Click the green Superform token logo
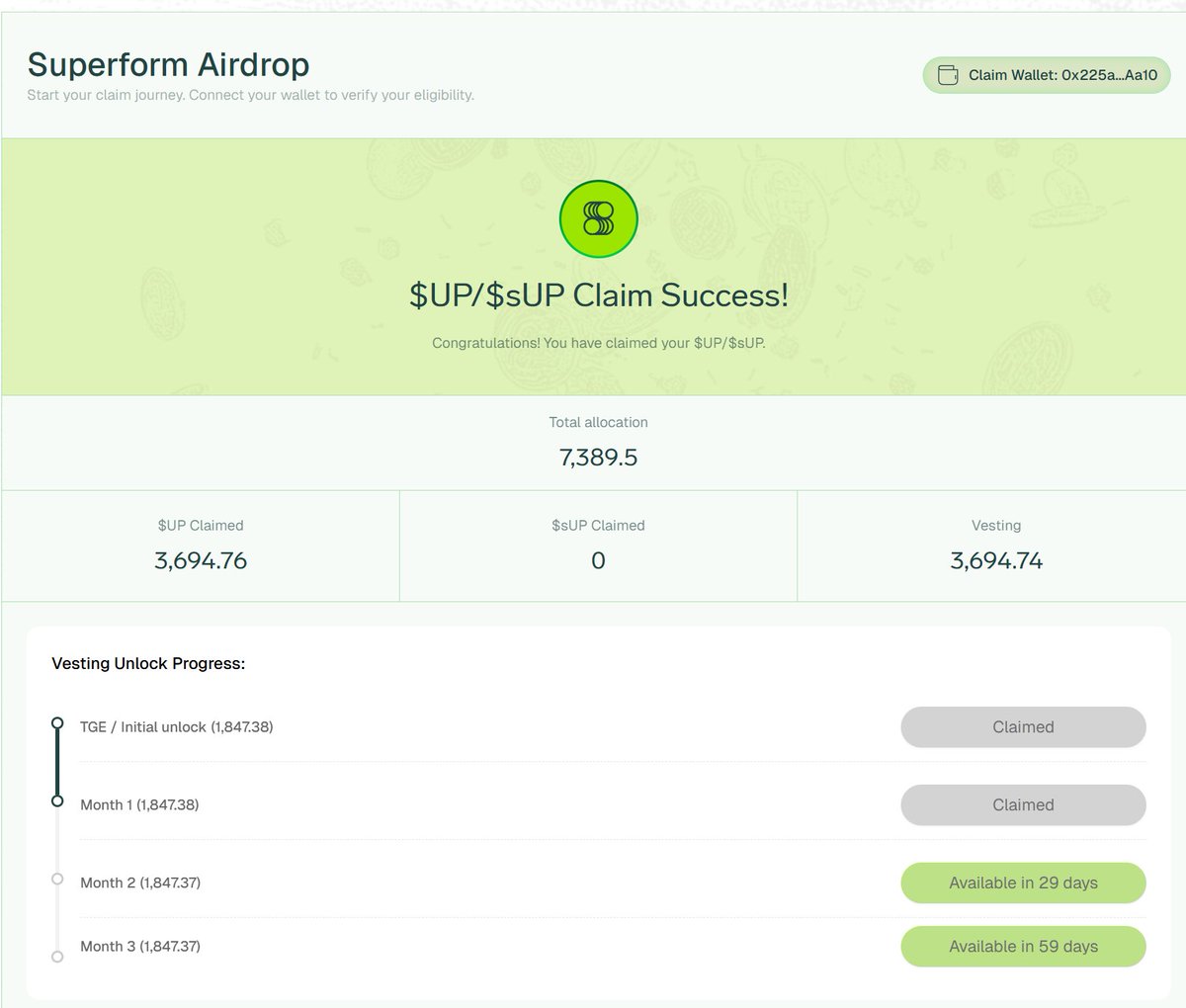Image resolution: width=1186 pixels, height=1008 pixels. coord(599,218)
